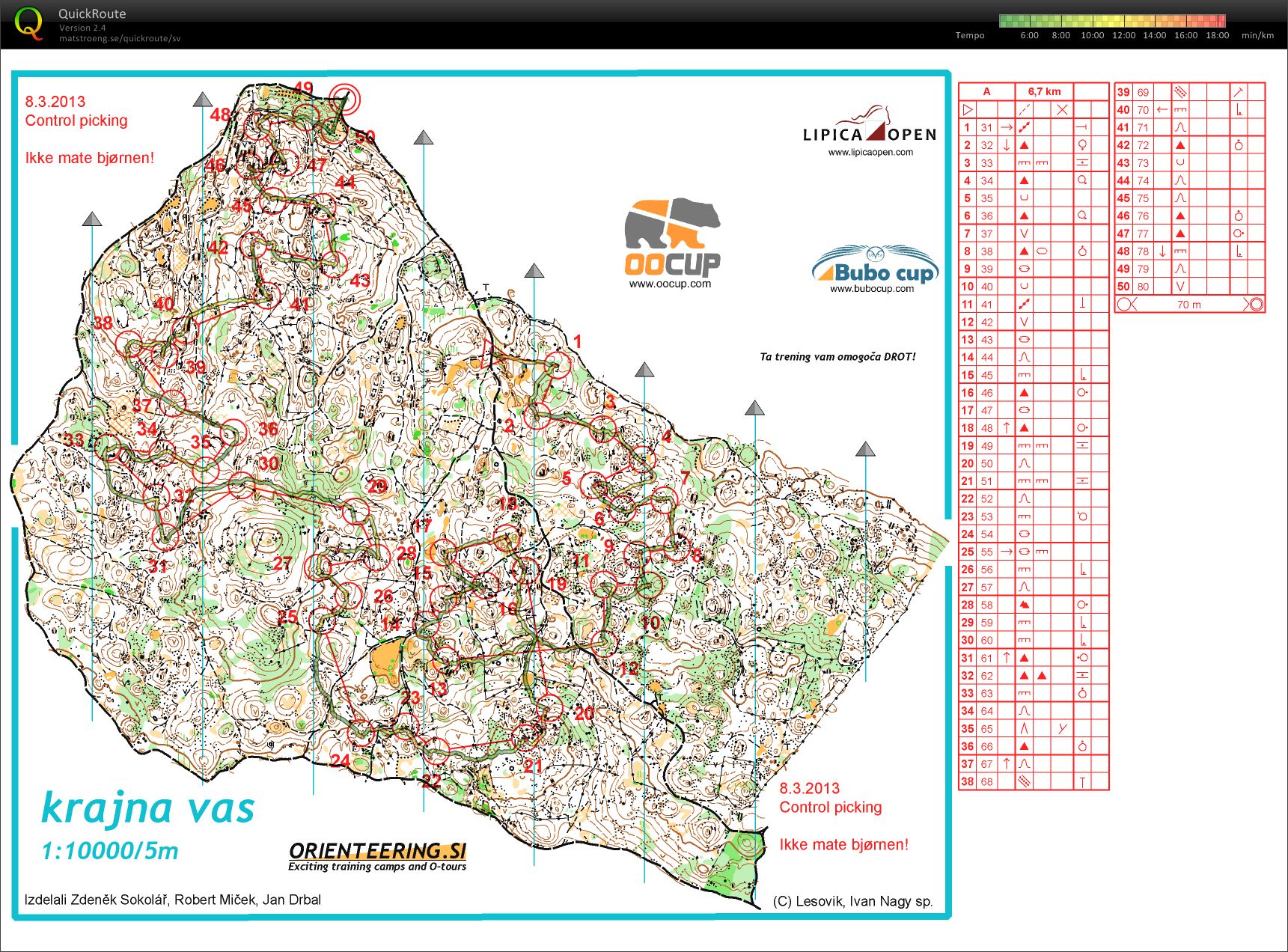
Task: Click the tempo color gradient scale
Action: click(1112, 21)
